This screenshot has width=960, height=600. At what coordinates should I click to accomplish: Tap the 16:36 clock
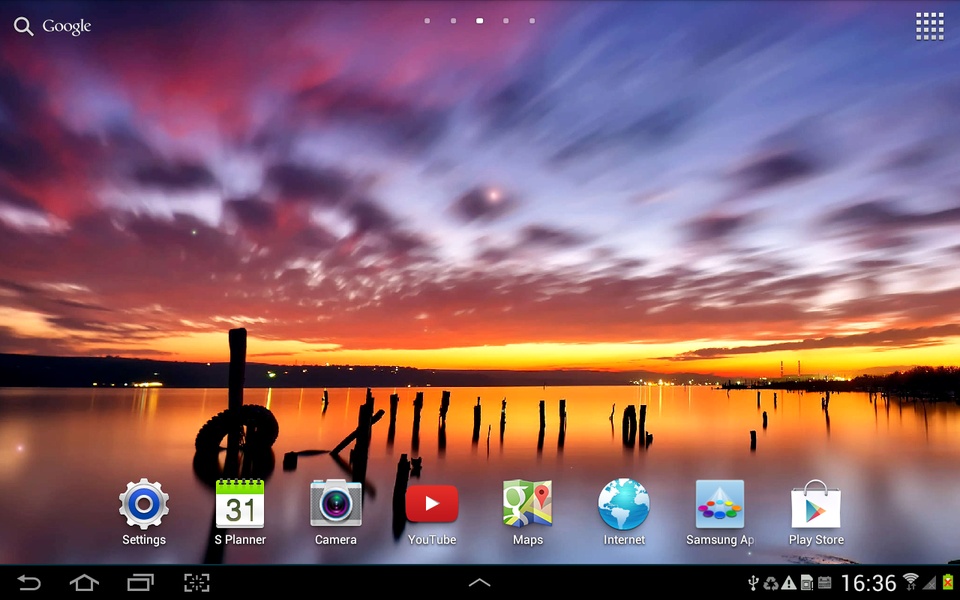click(868, 583)
